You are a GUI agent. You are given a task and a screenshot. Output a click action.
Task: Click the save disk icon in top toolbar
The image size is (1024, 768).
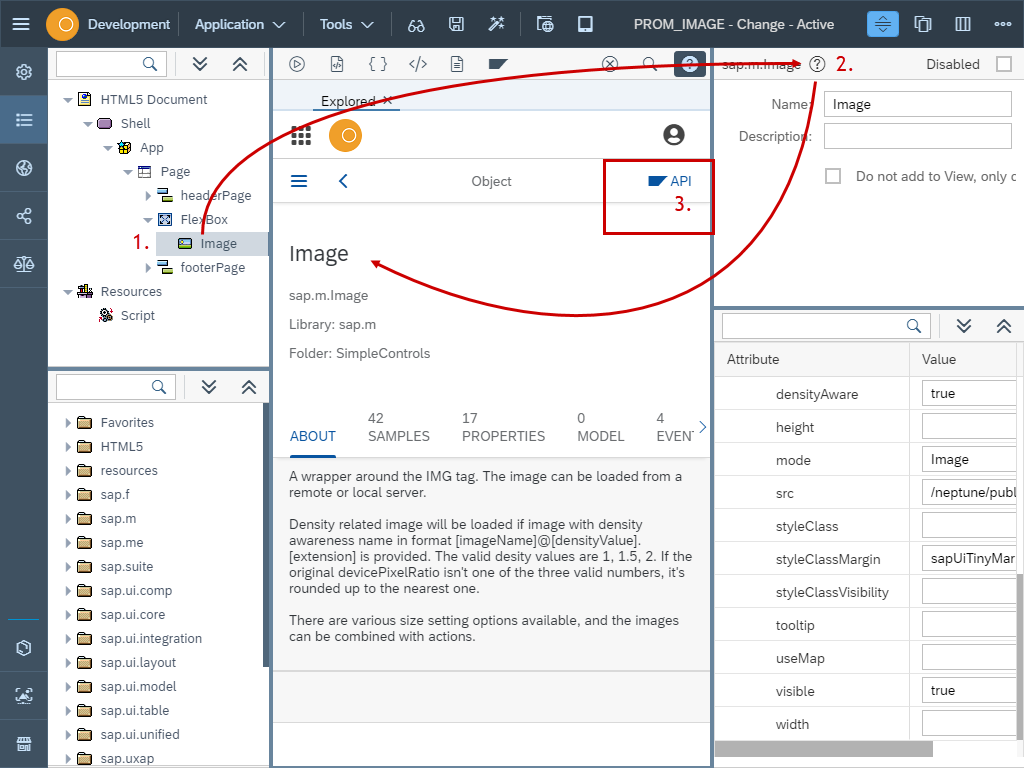pos(456,24)
